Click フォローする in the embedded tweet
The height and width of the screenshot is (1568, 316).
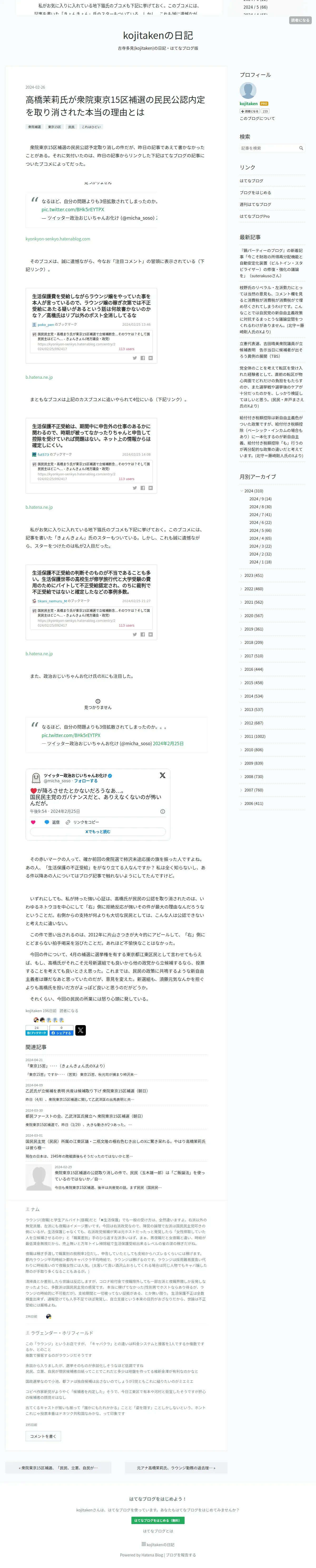tap(86, 780)
